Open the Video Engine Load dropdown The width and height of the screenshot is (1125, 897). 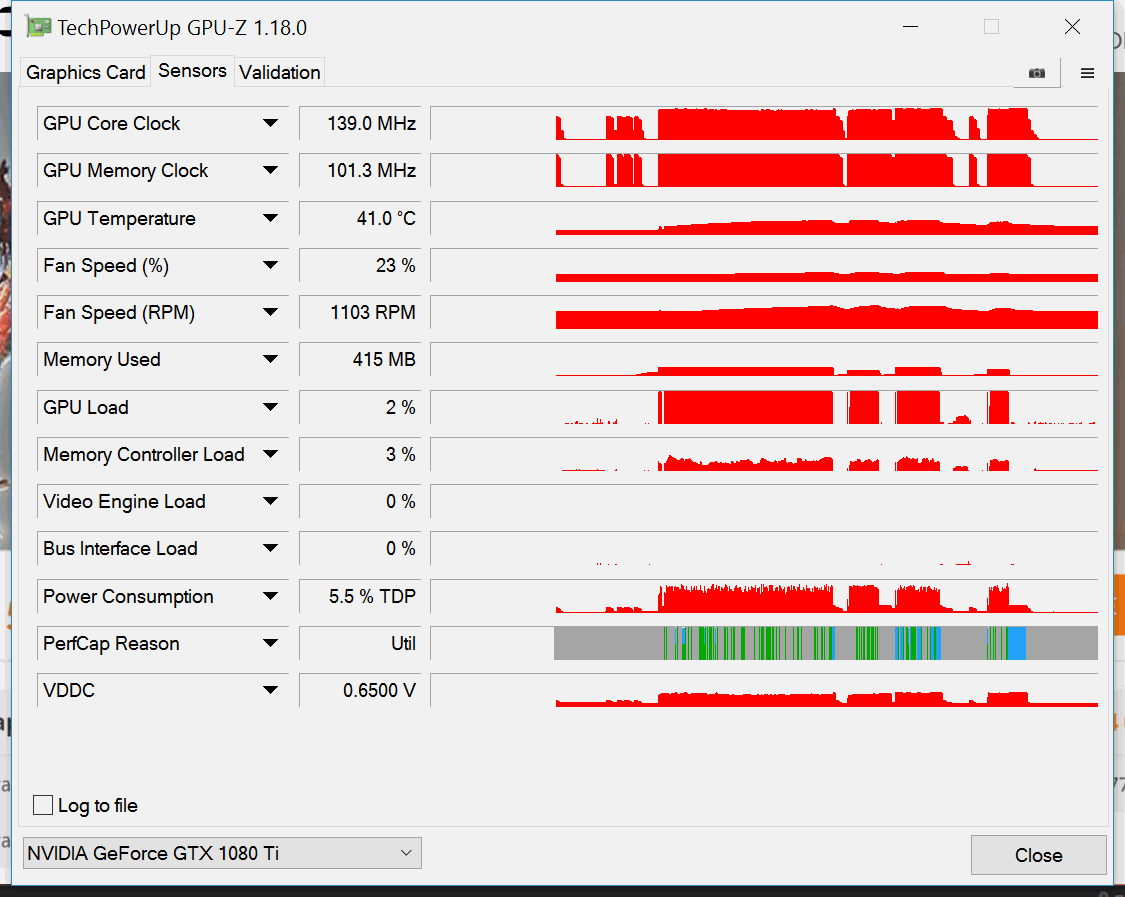[x=270, y=502]
